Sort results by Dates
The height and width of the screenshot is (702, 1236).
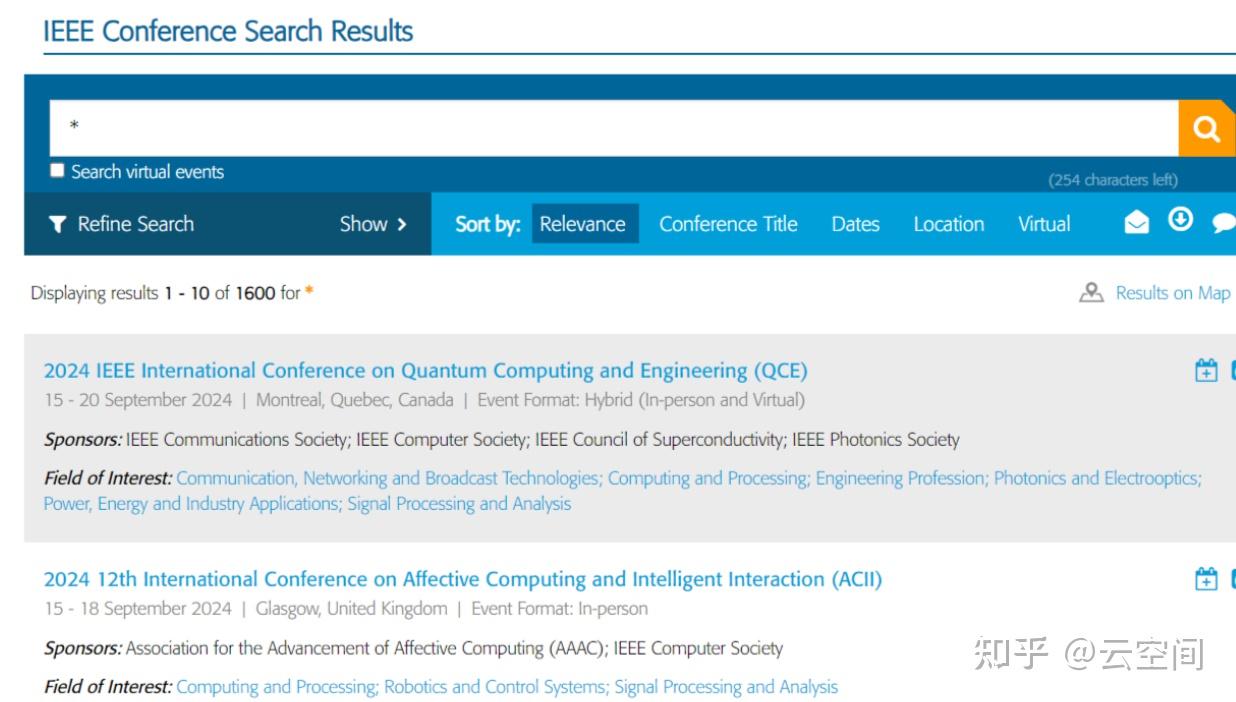coord(855,224)
